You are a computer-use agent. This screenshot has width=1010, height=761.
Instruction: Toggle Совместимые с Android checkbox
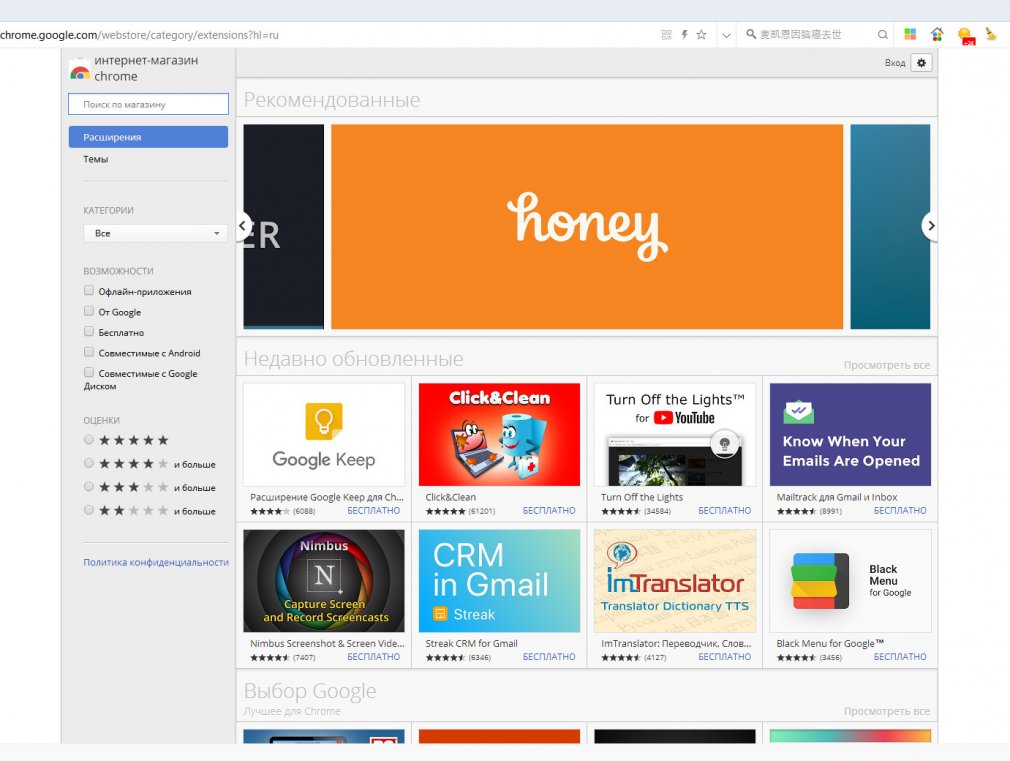[89, 352]
